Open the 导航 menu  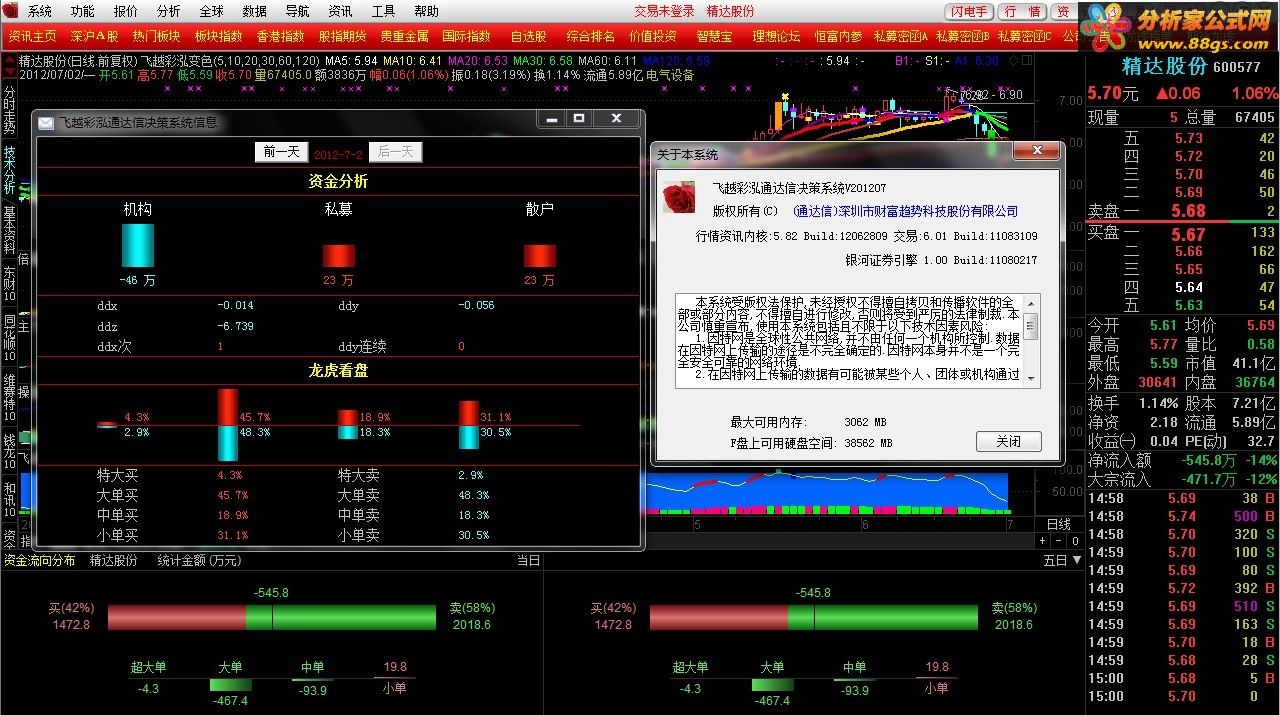pyautogui.click(x=298, y=12)
